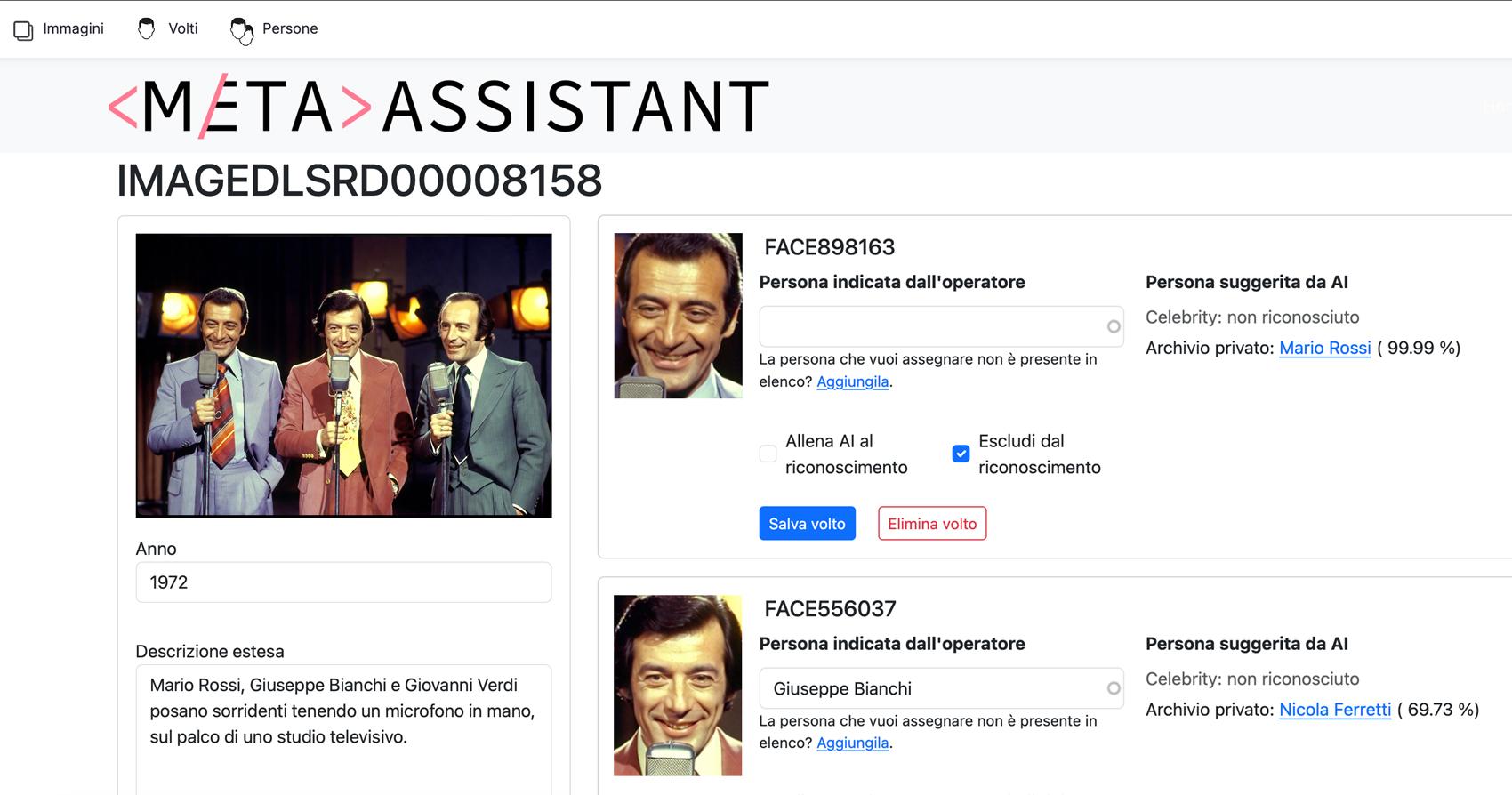Click the Salva volto button
Screen dimensions: 1512x795
pos(807,524)
